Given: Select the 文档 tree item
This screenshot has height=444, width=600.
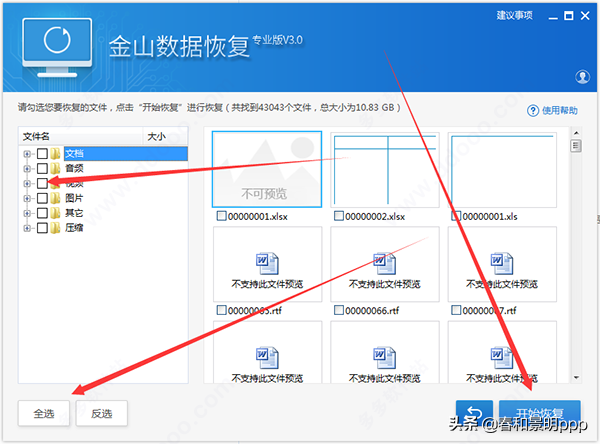Looking at the screenshot, I should [x=126, y=154].
